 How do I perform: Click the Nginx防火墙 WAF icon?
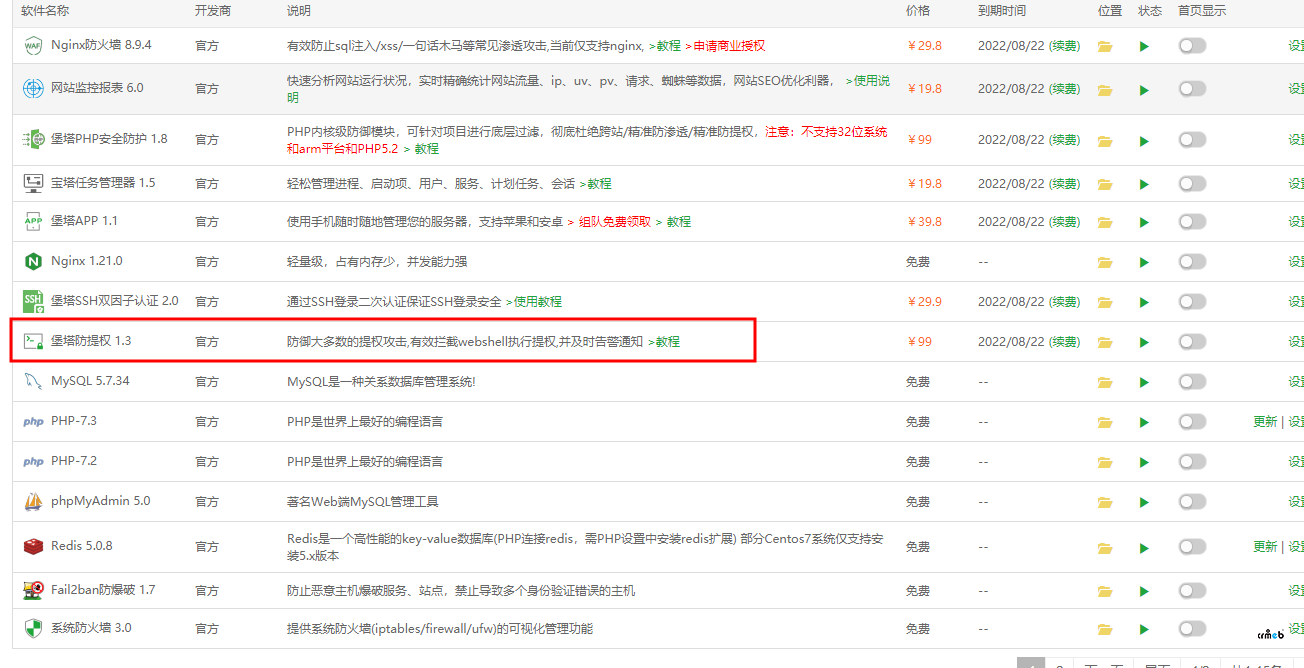point(33,45)
